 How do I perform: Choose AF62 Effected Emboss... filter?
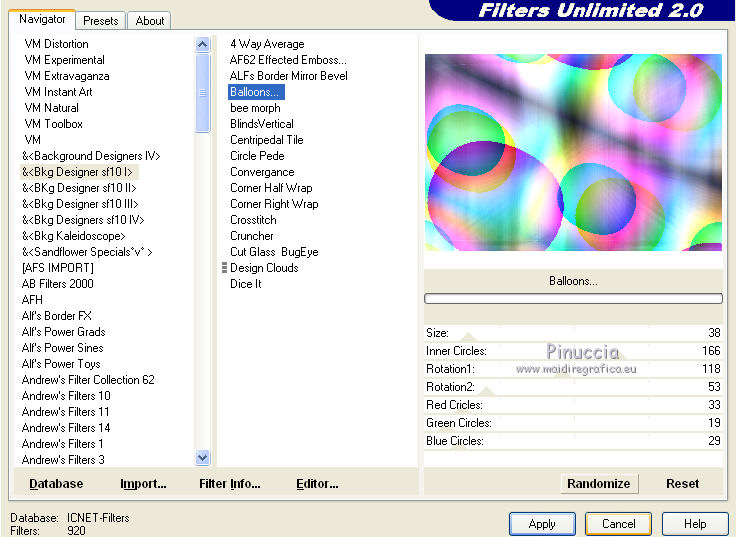288,60
